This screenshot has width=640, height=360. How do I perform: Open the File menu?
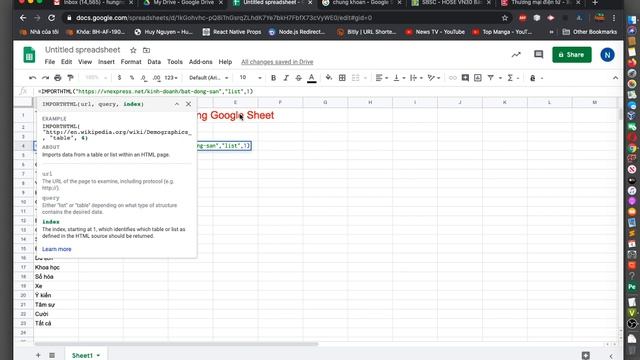click(49, 62)
